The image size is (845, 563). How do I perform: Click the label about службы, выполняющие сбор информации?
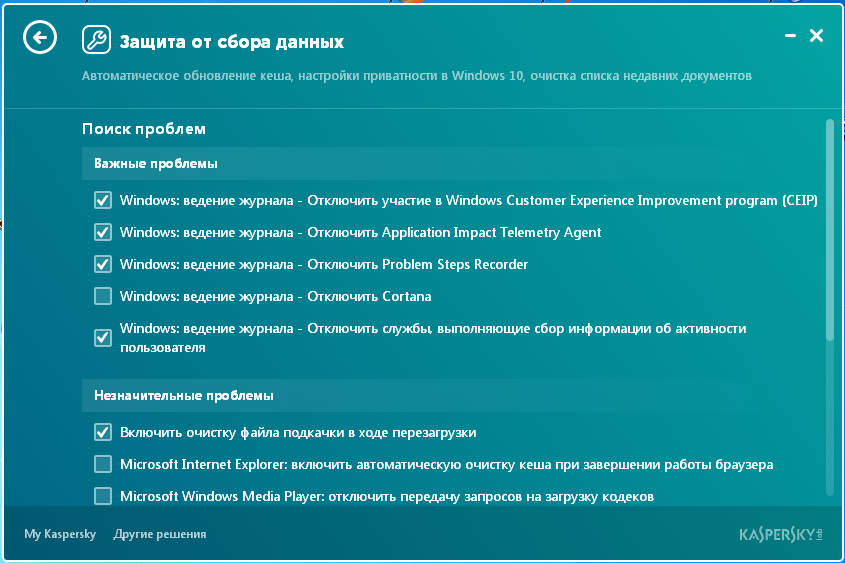pos(433,338)
